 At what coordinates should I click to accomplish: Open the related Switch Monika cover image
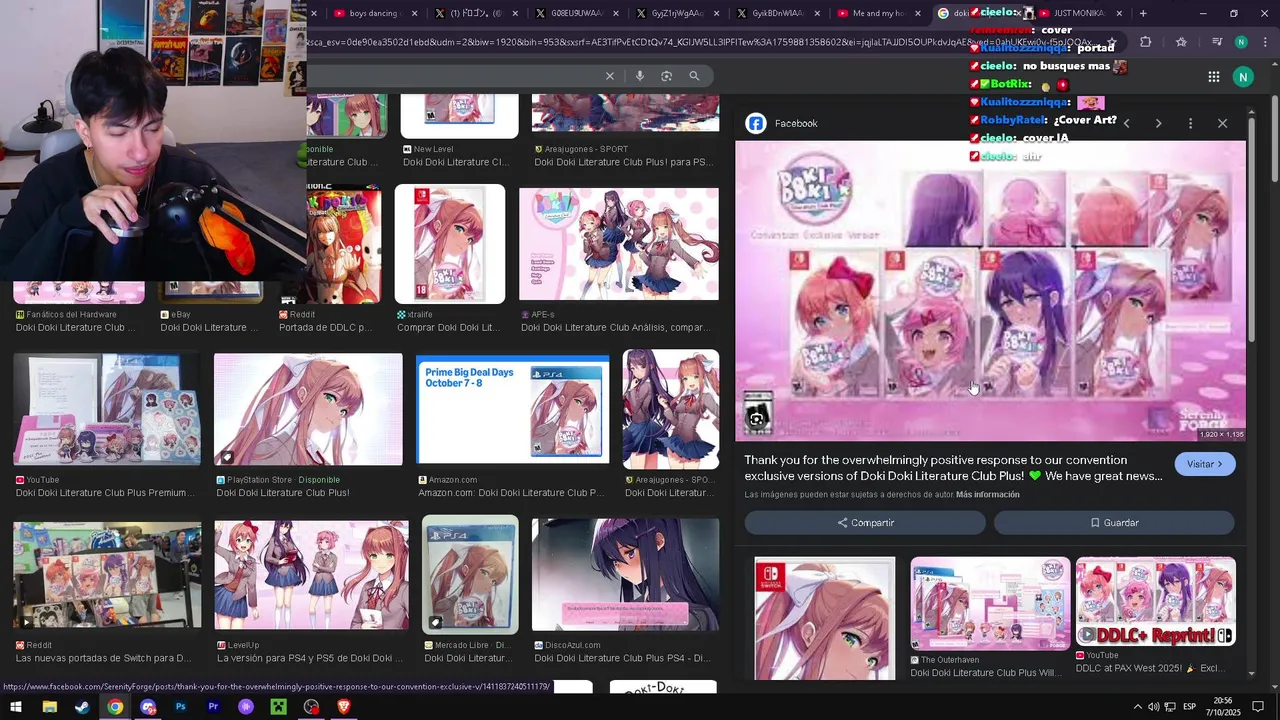[x=825, y=618]
